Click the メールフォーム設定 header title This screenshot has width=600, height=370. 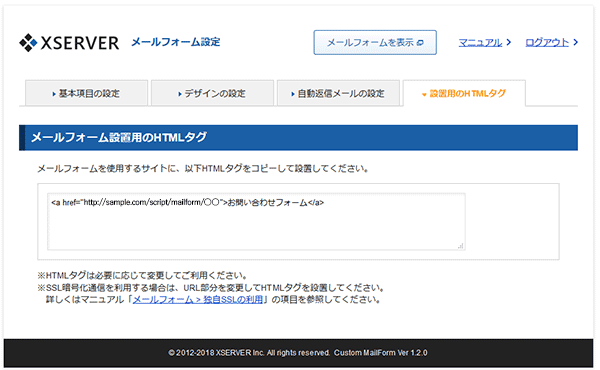click(x=176, y=42)
